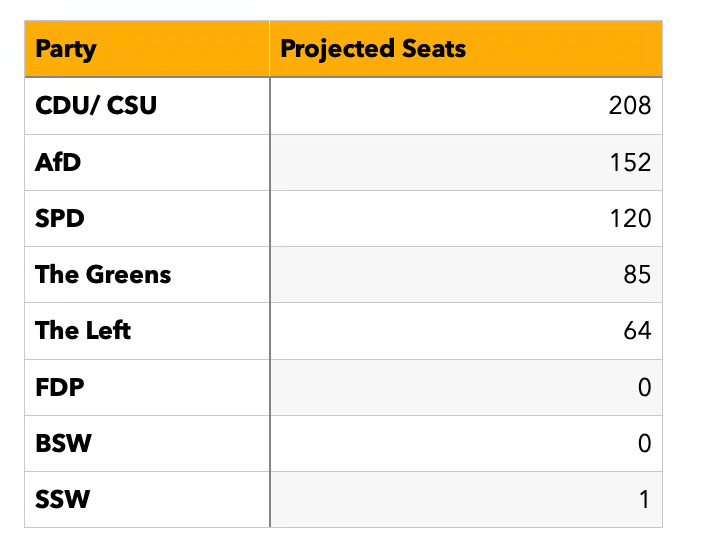Click the Party column header

[x=147, y=49]
